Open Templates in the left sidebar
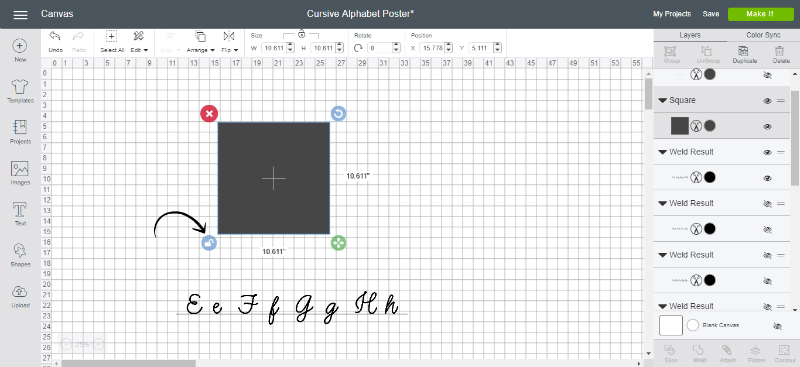 [20, 91]
